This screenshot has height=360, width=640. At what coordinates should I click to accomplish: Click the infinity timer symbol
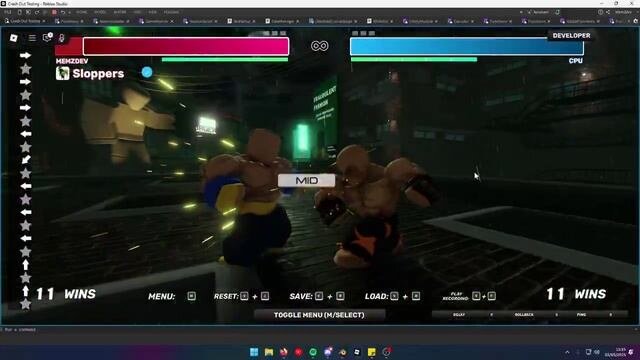point(320,46)
